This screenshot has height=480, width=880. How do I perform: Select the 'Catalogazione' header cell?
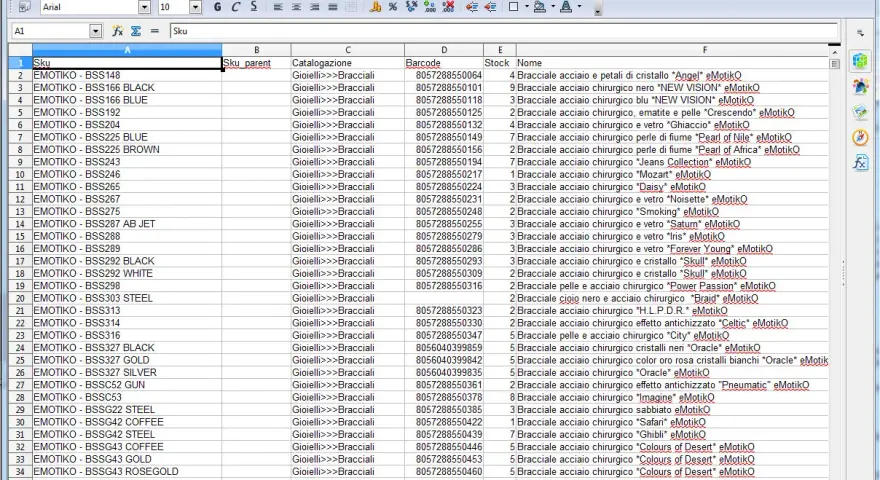coord(347,63)
